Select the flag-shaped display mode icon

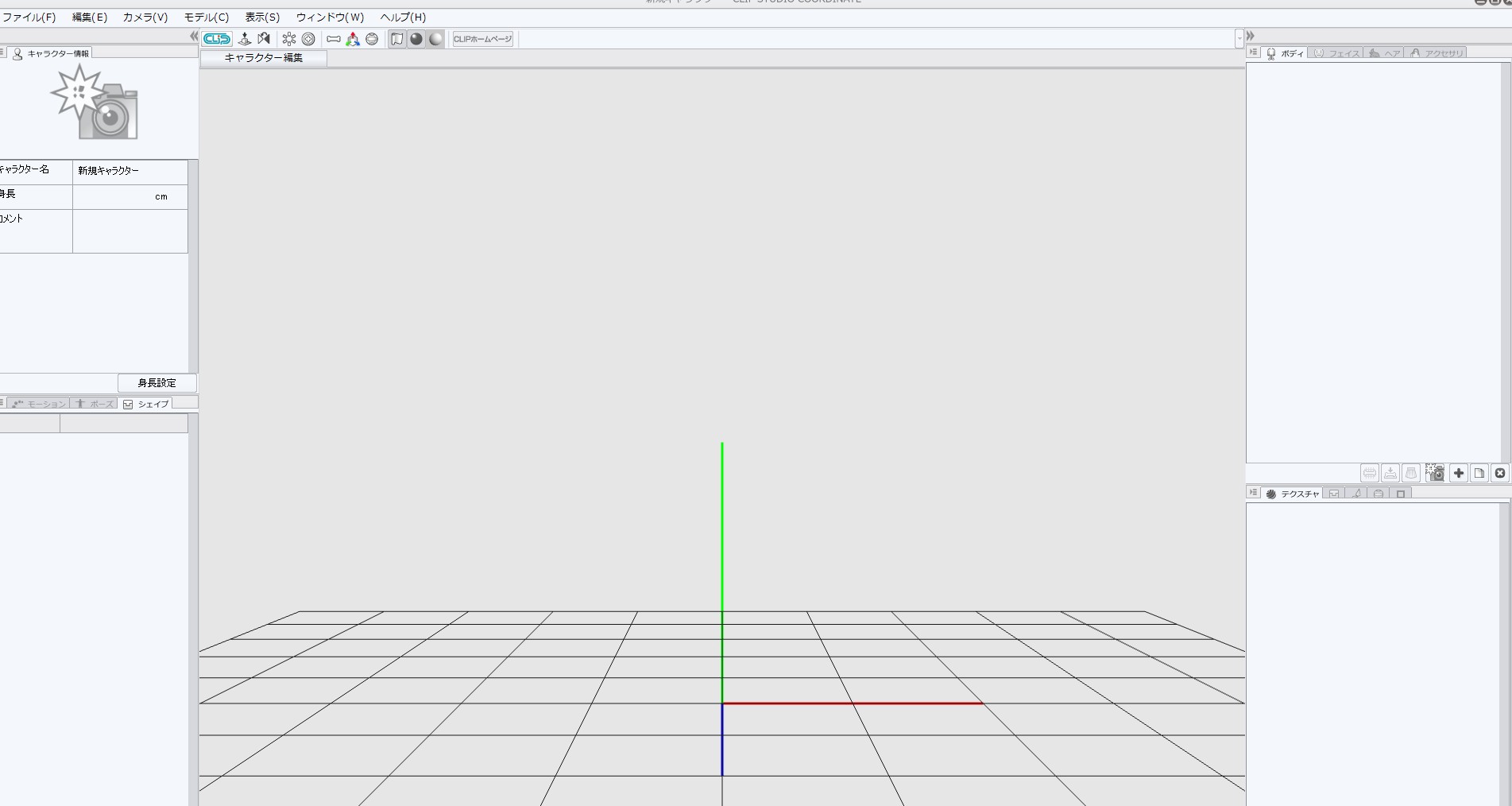pyautogui.click(x=397, y=39)
